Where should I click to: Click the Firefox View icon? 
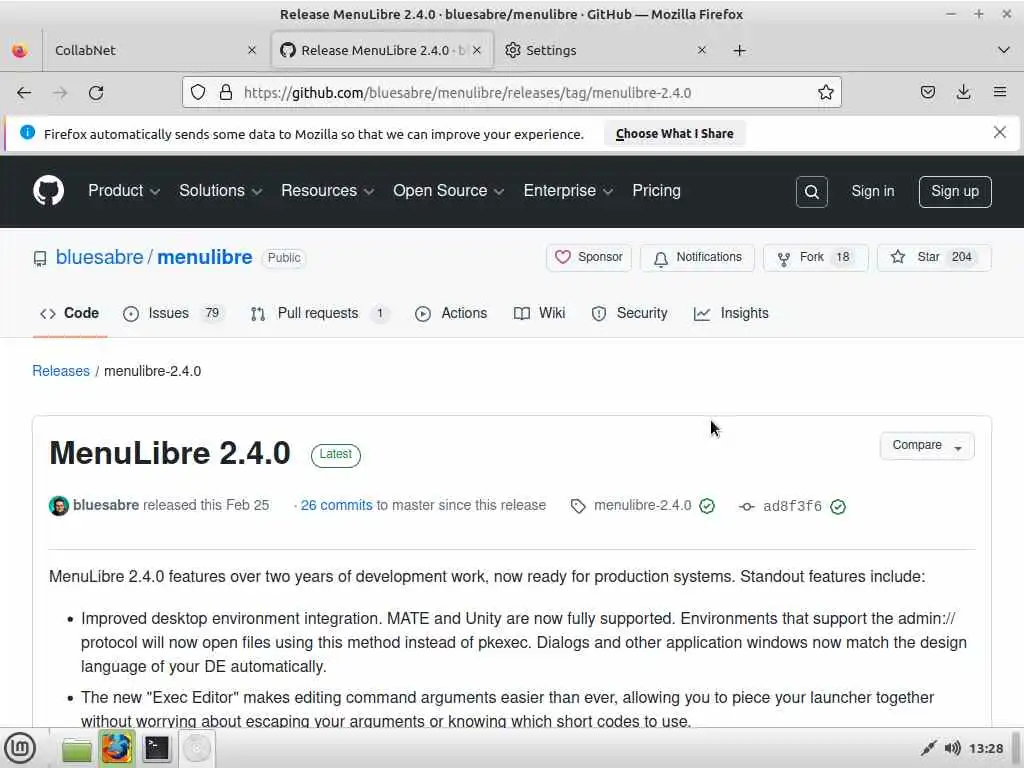coord(20,50)
